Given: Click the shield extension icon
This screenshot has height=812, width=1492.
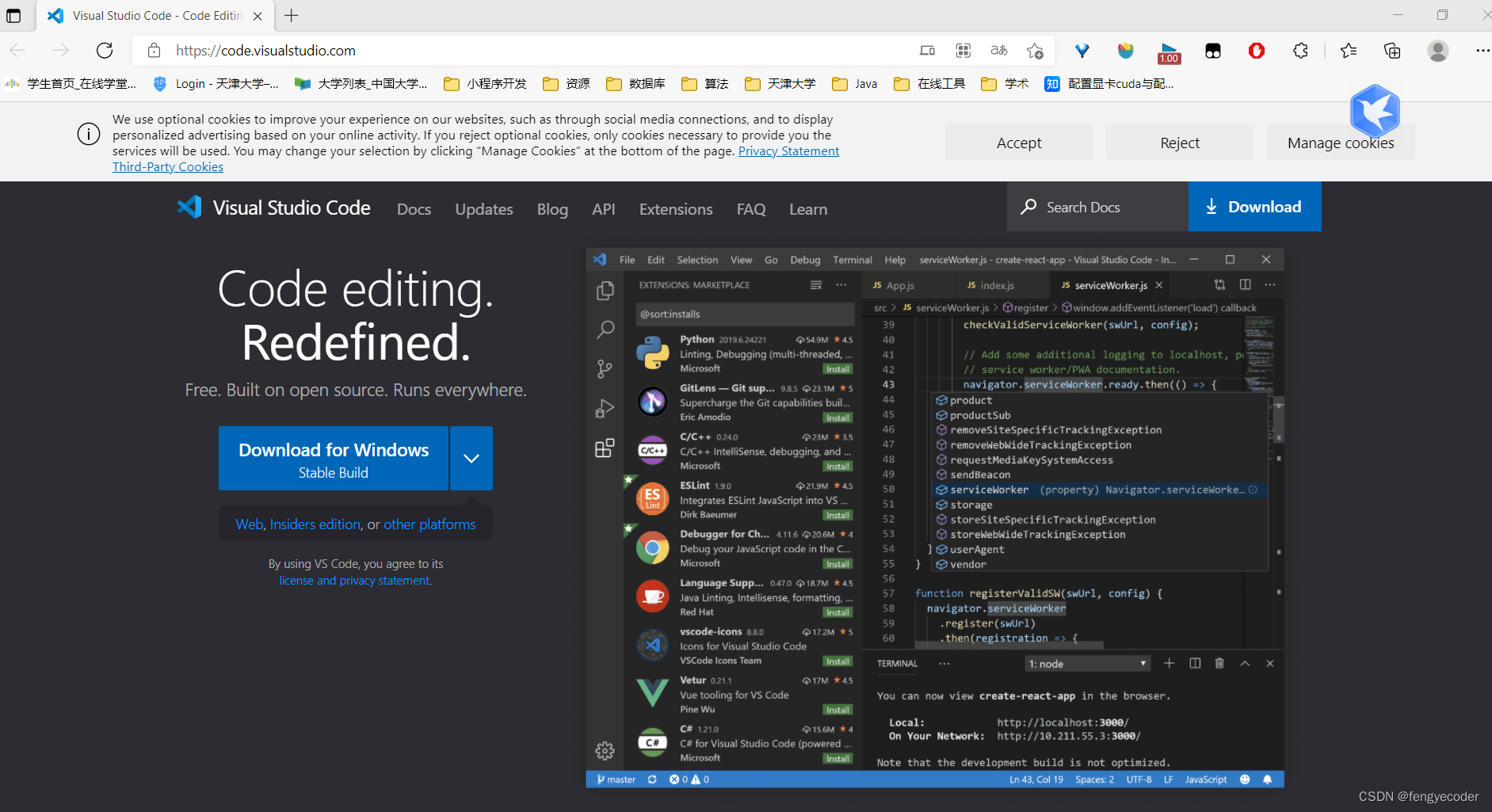Looking at the screenshot, I should (x=1126, y=51).
